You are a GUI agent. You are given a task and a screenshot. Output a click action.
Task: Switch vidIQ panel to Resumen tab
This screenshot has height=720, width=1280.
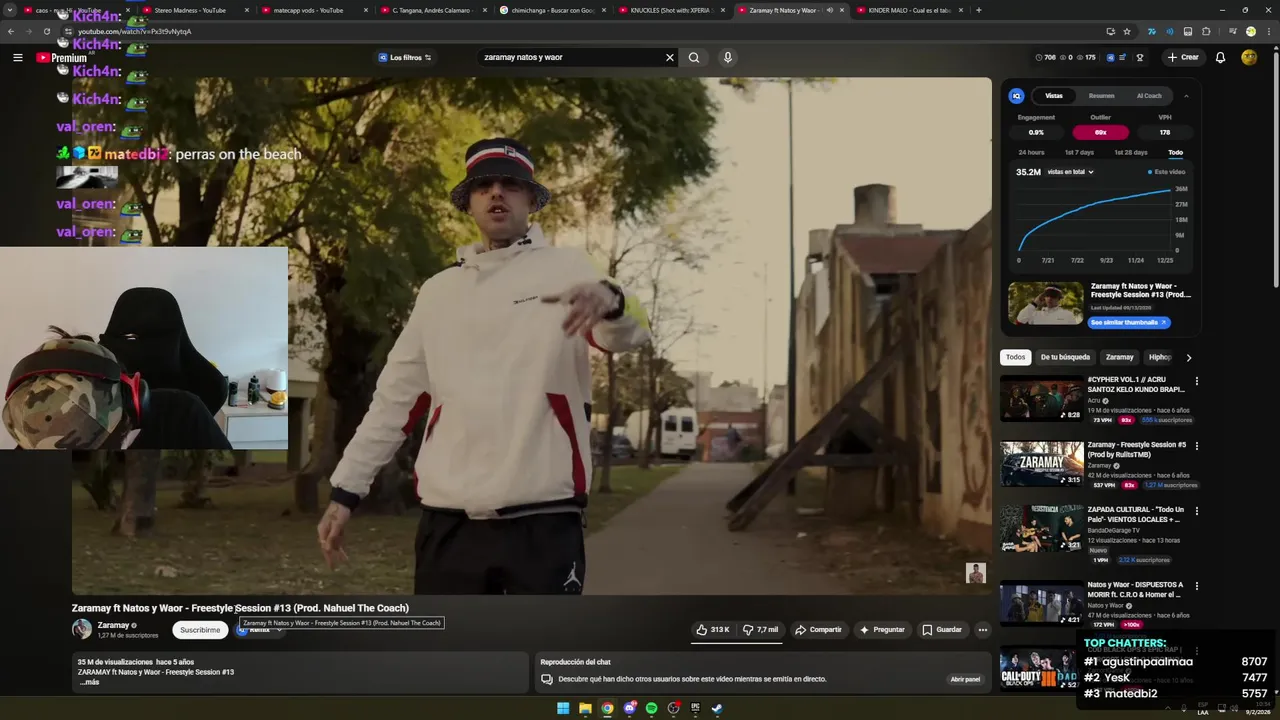pyautogui.click(x=1101, y=96)
